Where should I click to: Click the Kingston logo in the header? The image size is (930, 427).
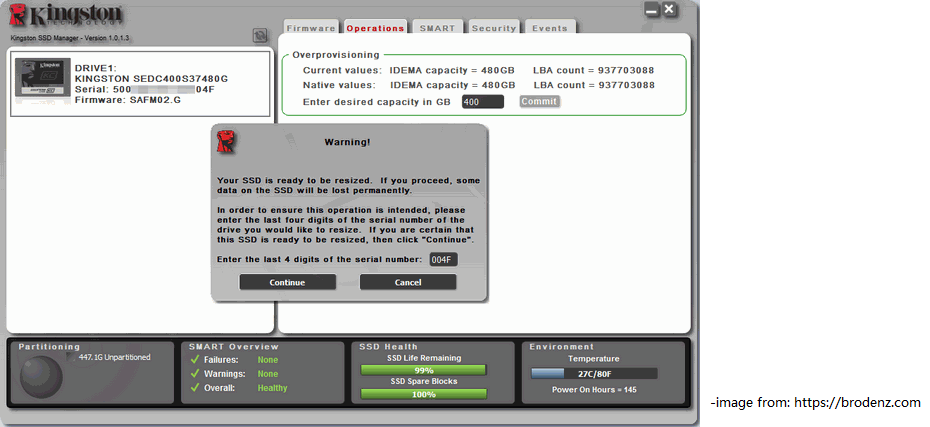pyautogui.click(x=65, y=14)
